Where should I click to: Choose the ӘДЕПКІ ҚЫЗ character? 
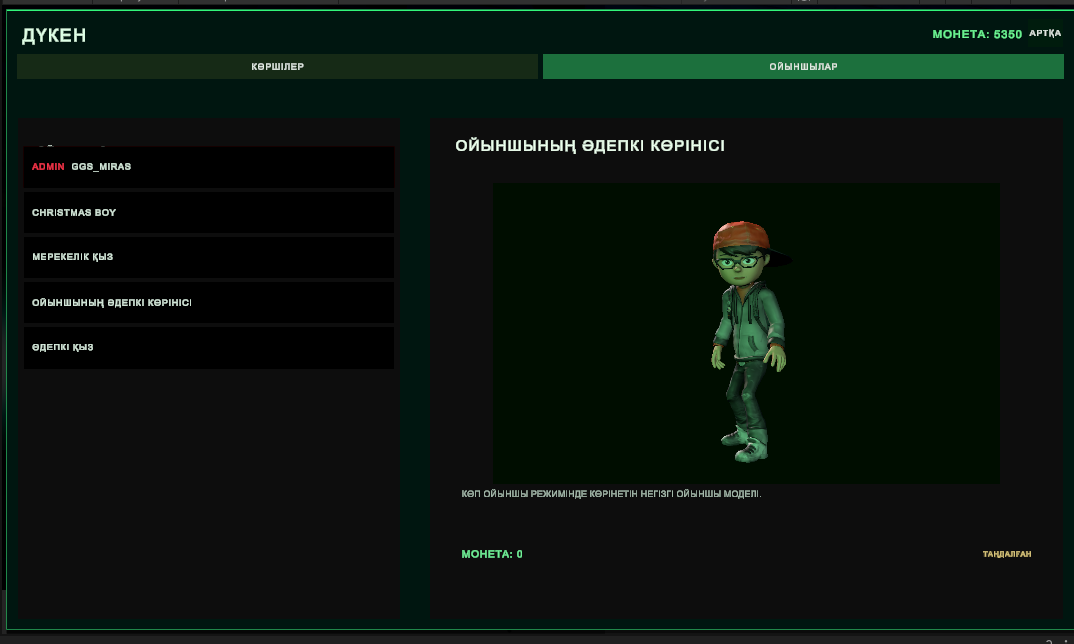[x=209, y=347]
